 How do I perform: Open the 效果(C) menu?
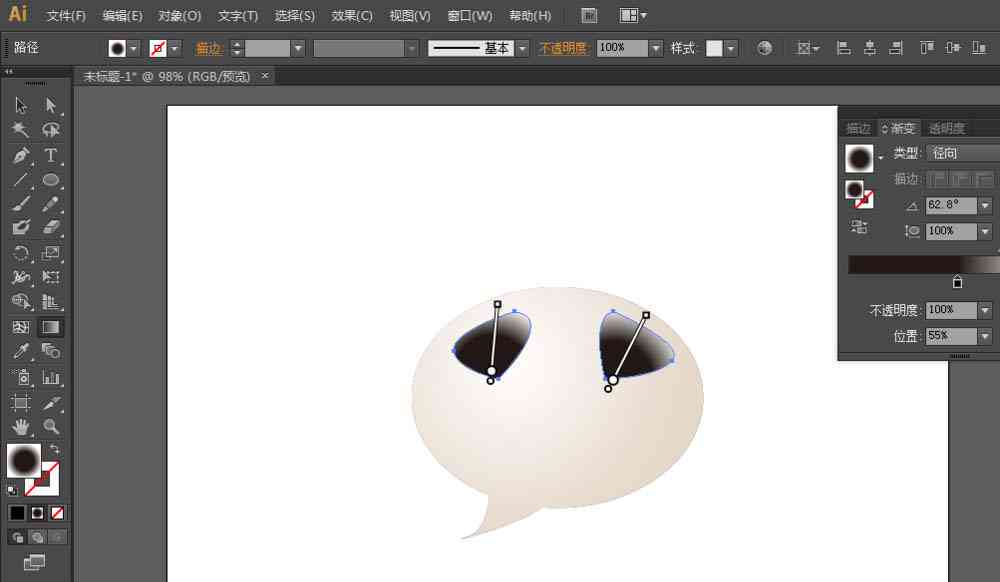[x=351, y=15]
